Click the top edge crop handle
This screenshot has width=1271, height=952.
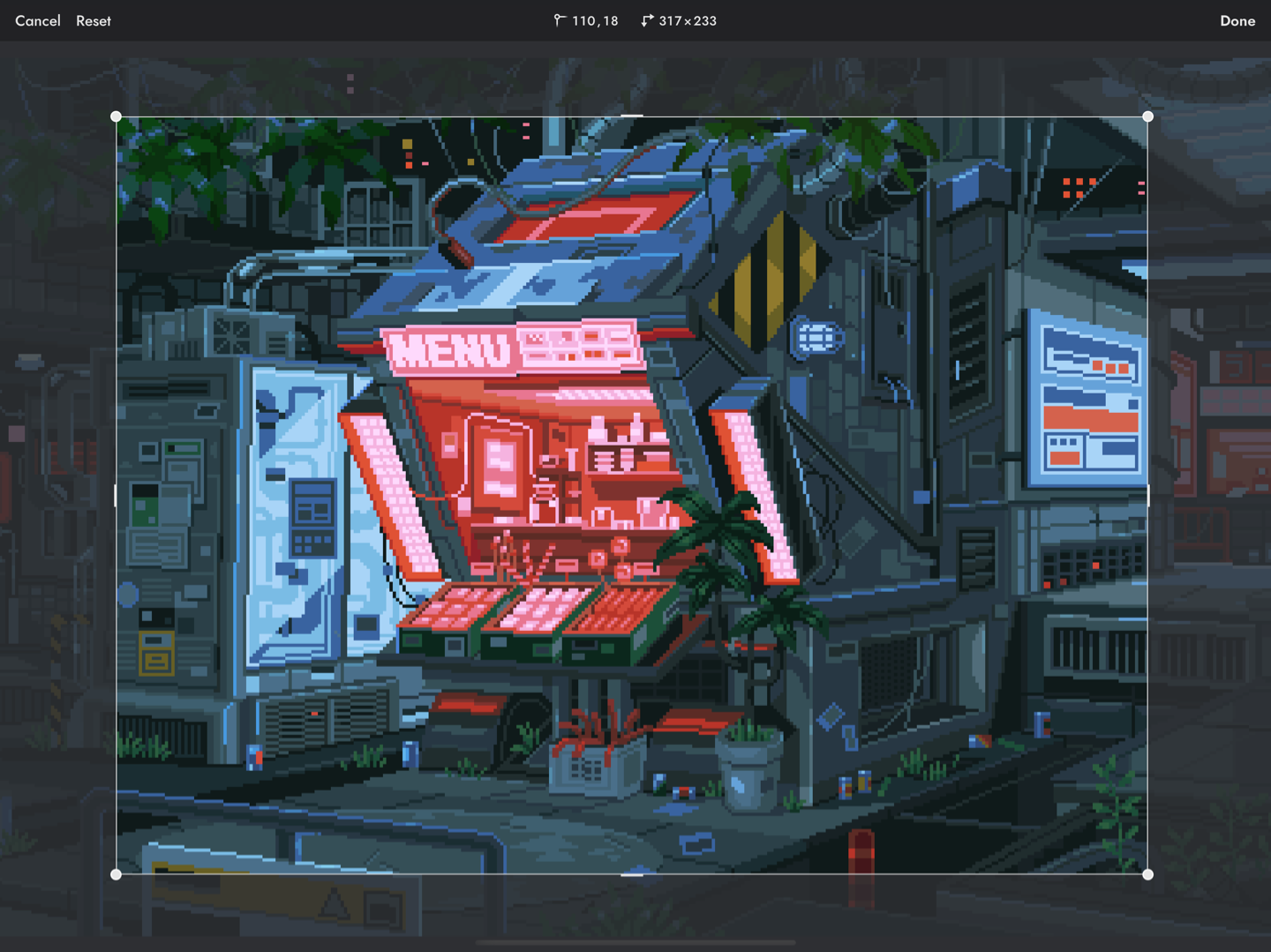point(632,116)
